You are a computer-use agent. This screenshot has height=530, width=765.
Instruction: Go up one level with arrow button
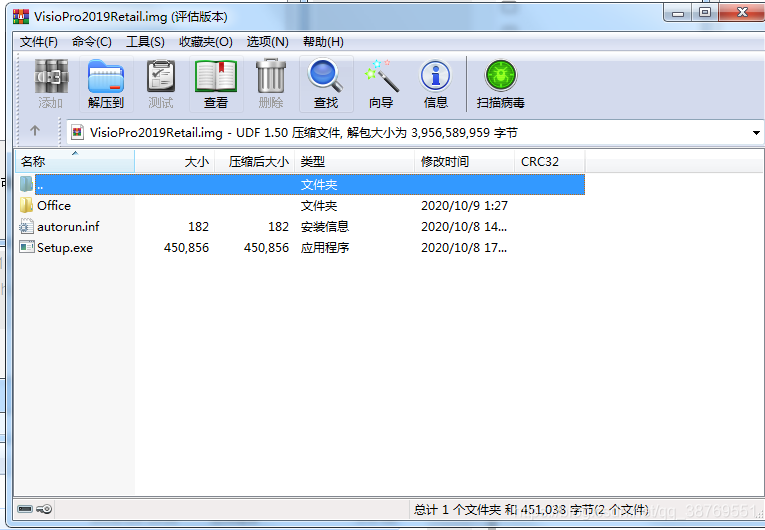point(35,131)
